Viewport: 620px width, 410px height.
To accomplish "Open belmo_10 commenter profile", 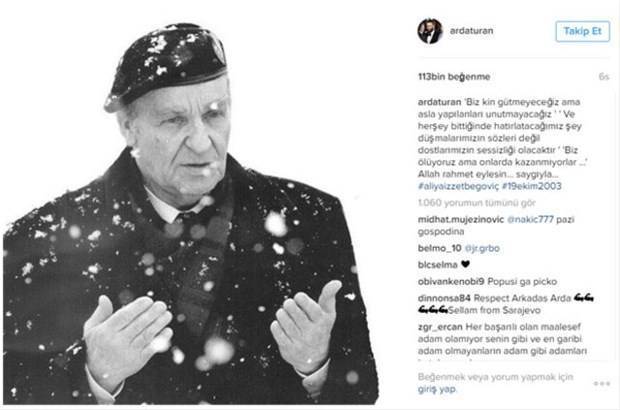I will coord(439,248).
